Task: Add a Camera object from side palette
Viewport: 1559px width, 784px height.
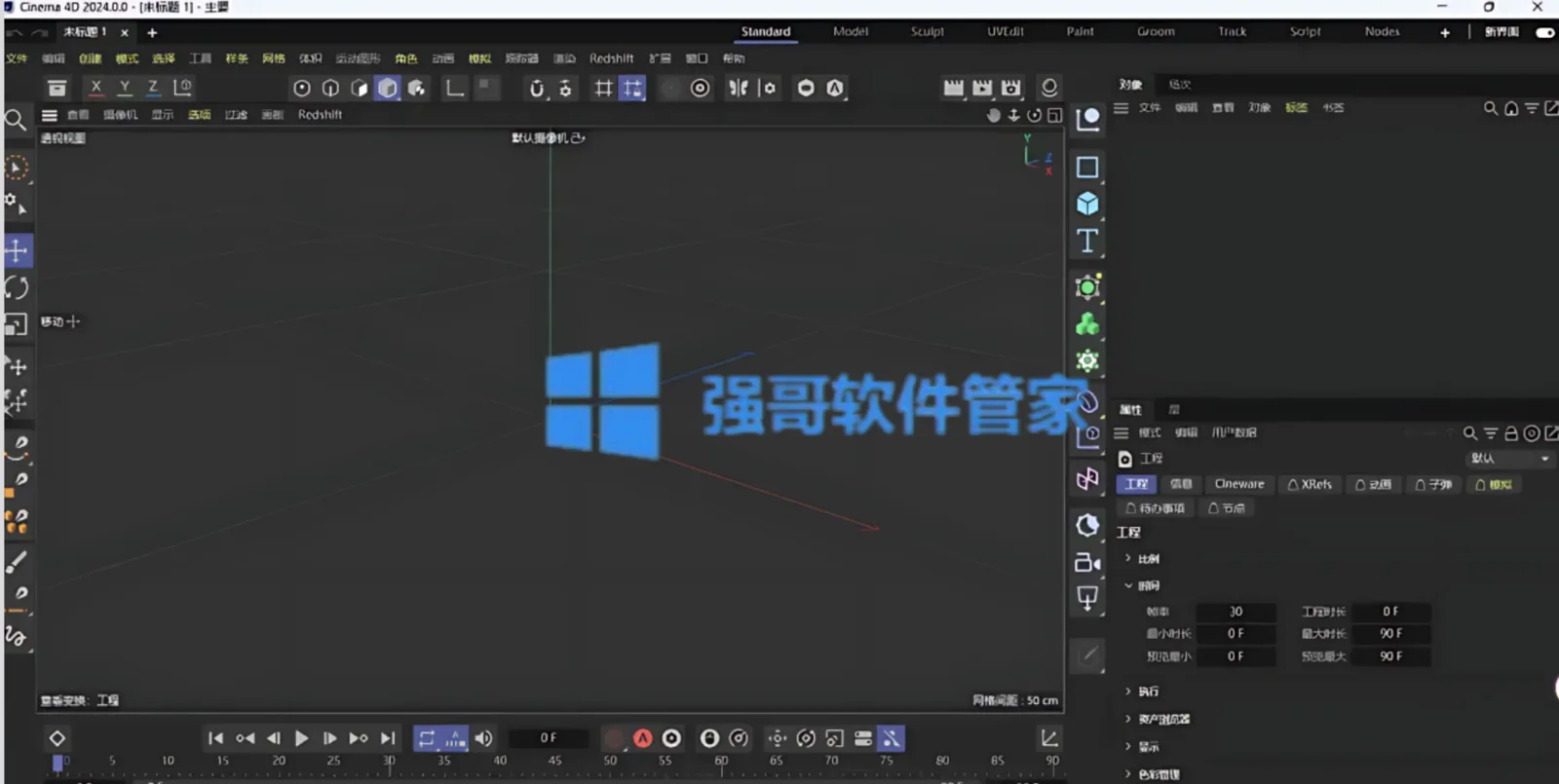Action: pyautogui.click(x=1087, y=563)
